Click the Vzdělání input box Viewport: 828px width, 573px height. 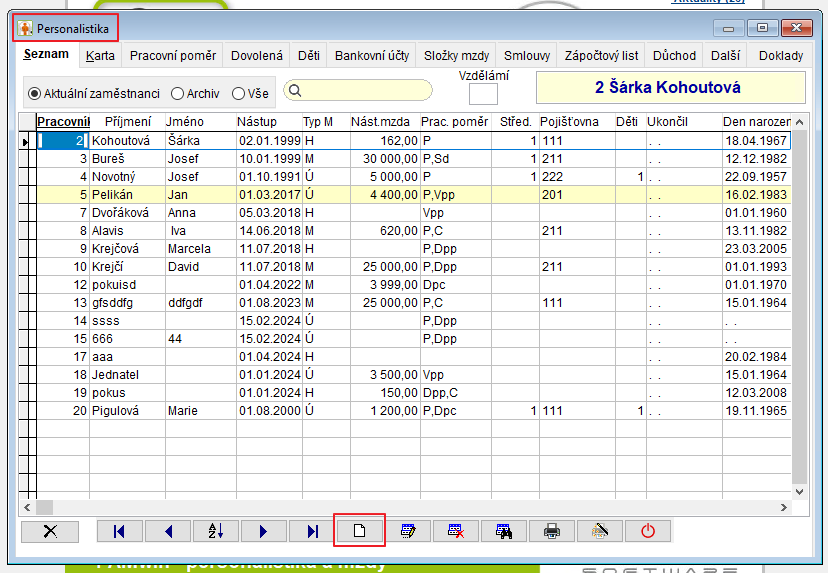(483, 95)
